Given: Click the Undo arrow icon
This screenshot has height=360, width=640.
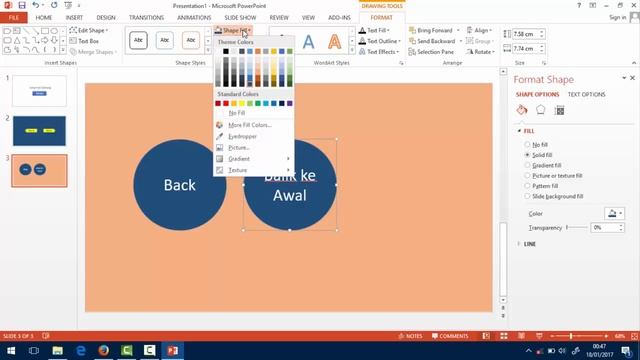Looking at the screenshot, I should tap(36, 5).
